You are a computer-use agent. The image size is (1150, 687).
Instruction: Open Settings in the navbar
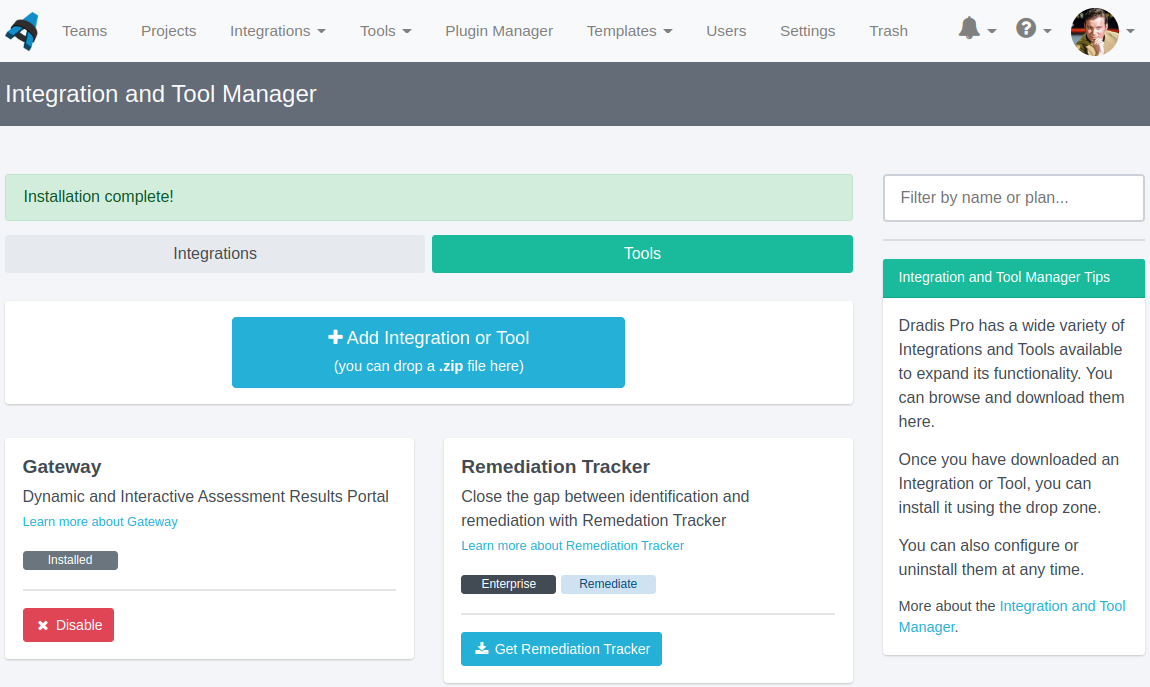807,31
